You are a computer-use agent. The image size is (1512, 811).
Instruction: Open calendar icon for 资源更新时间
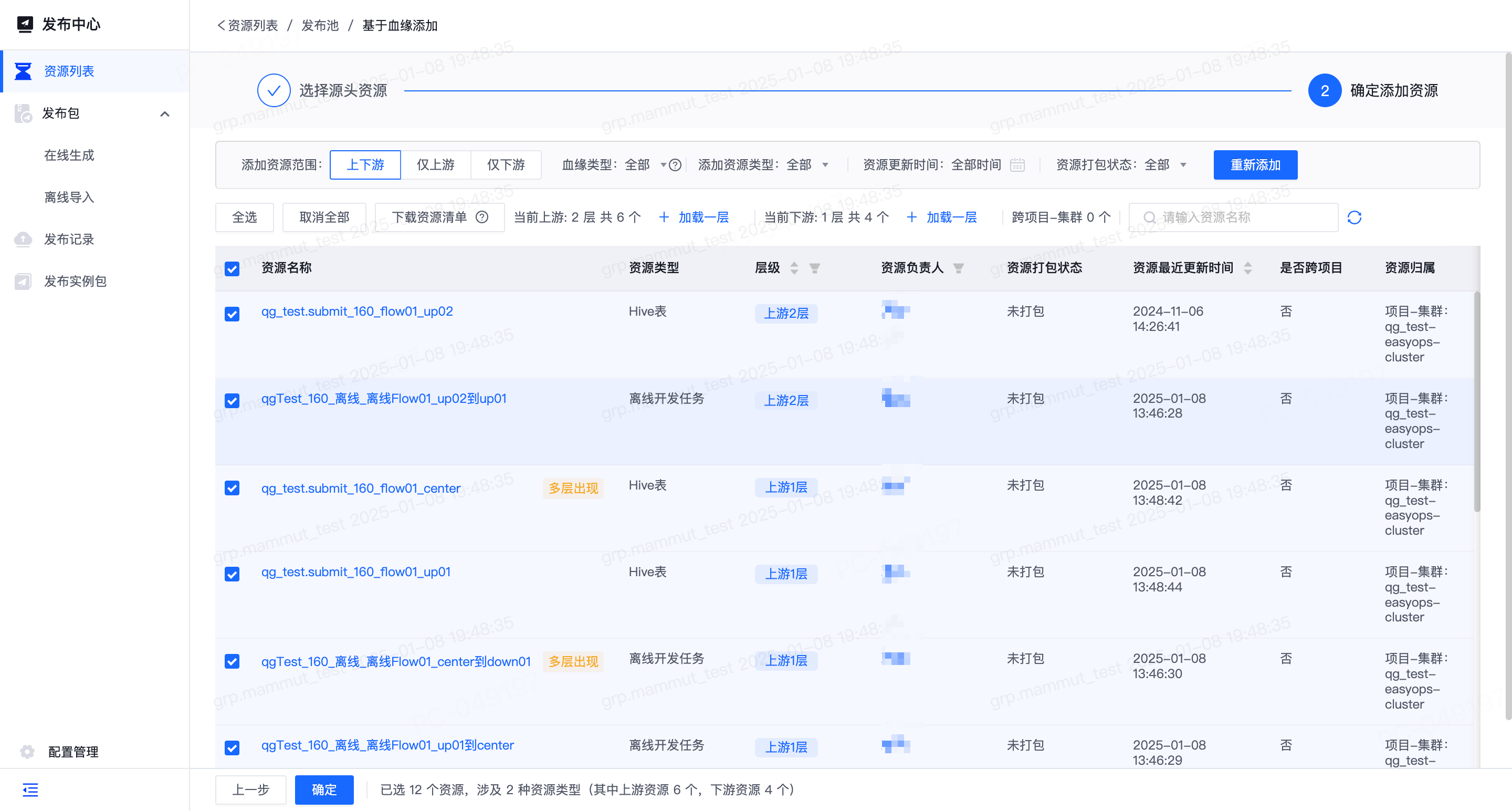[1017, 165]
